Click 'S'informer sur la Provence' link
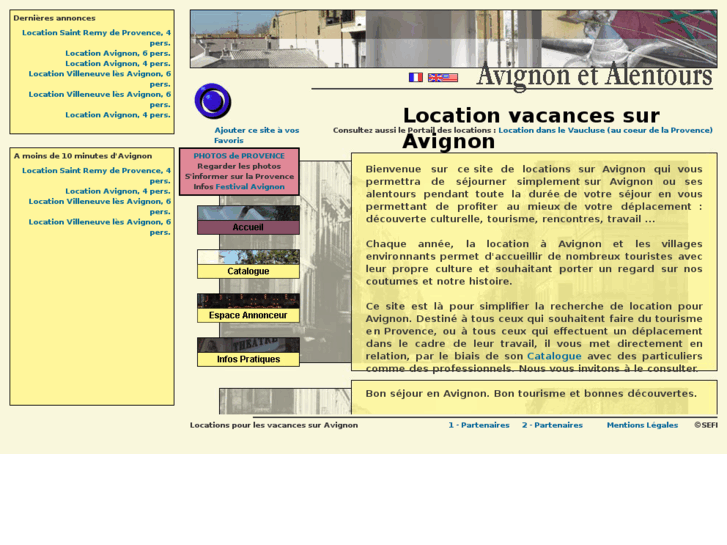727x545 pixels. click(x=239, y=176)
